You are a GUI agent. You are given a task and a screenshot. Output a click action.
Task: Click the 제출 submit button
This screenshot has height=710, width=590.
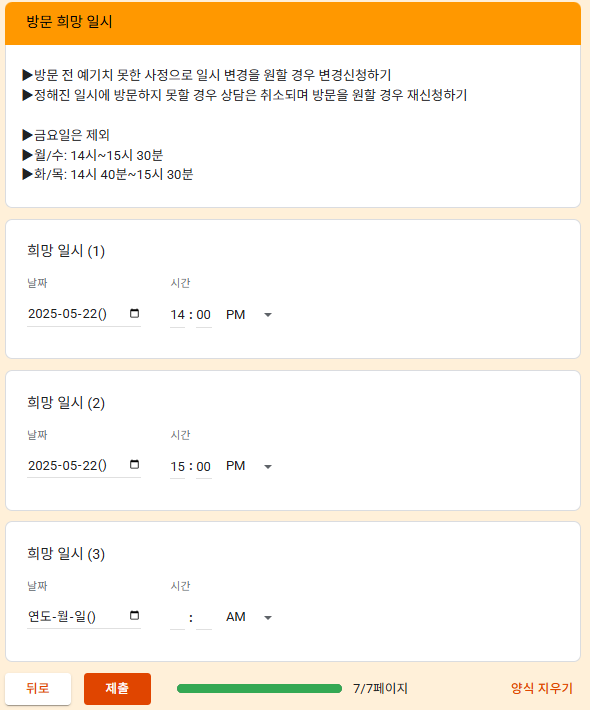(x=117, y=688)
